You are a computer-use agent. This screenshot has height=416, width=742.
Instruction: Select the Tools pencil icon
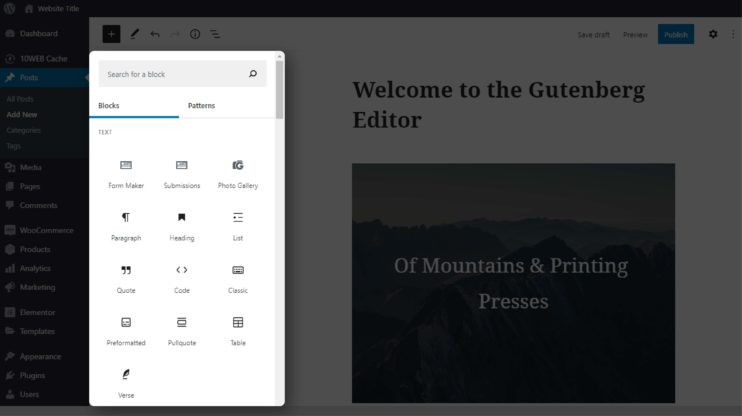pos(134,34)
